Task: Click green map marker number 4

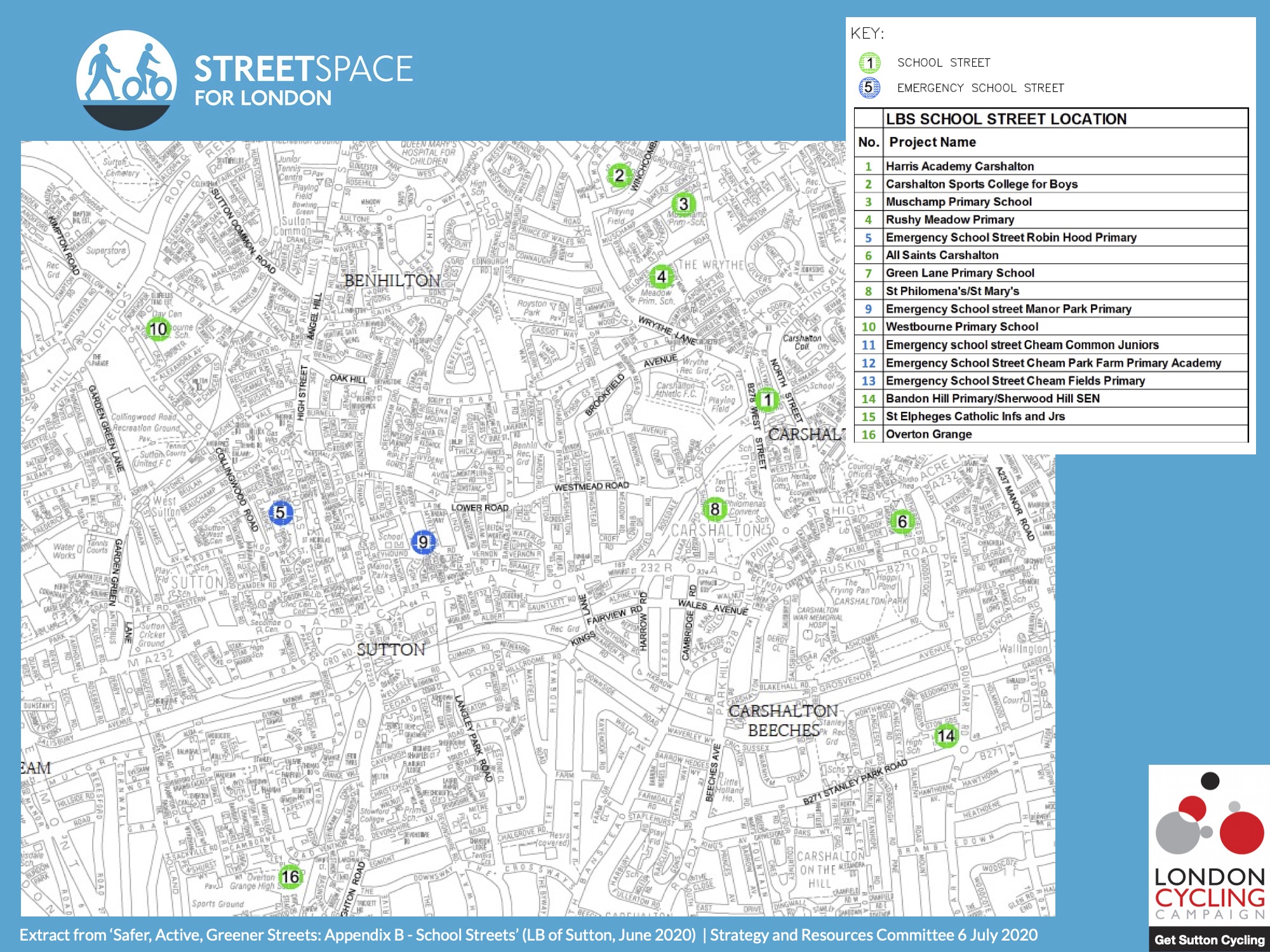Action: pos(662,277)
